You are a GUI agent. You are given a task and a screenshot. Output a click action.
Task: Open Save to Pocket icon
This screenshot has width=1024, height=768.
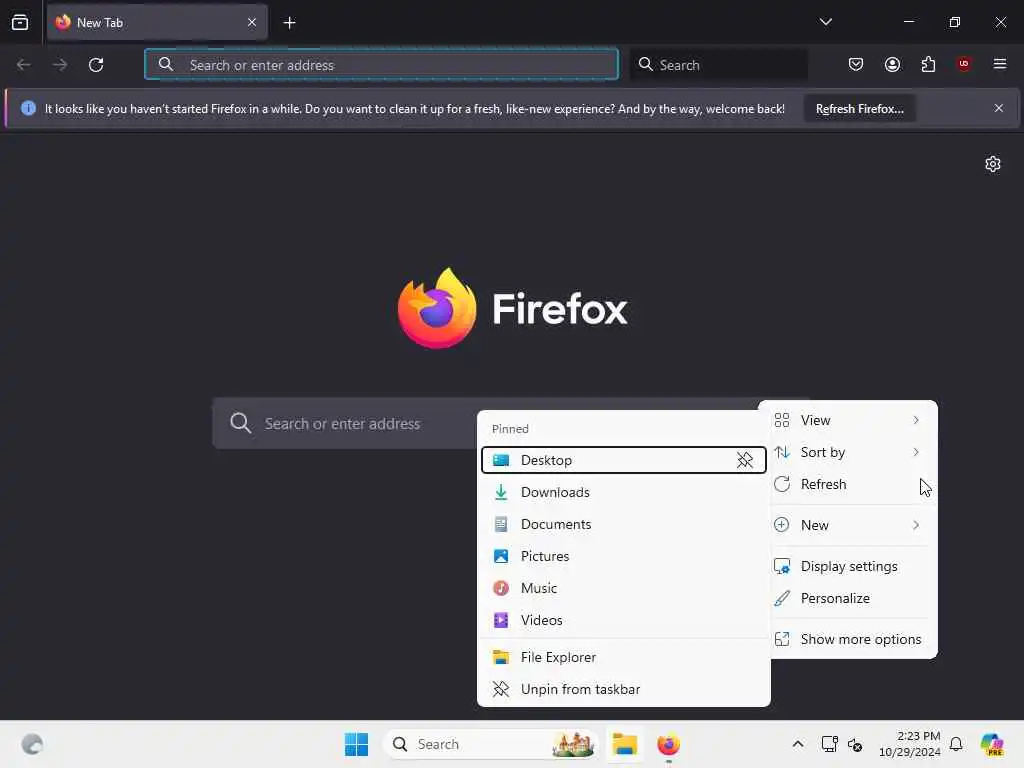[856, 64]
